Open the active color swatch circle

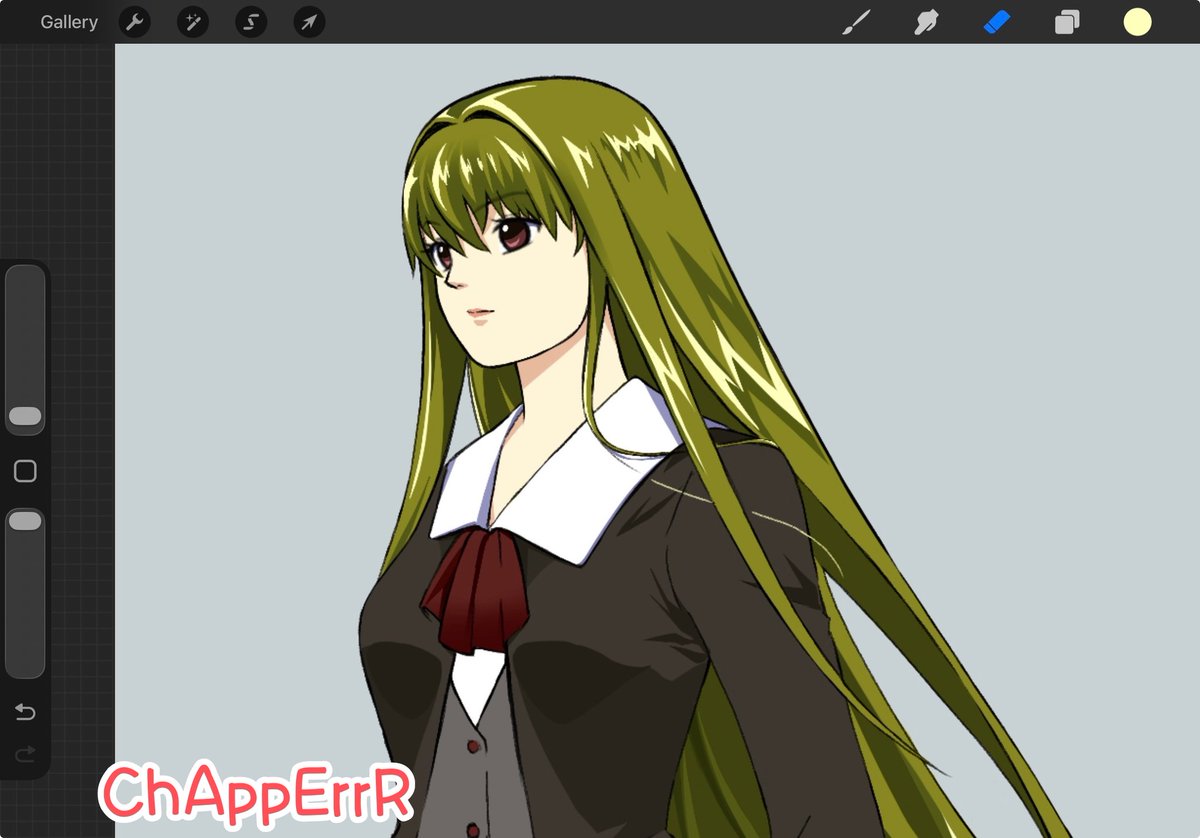coord(1137,22)
